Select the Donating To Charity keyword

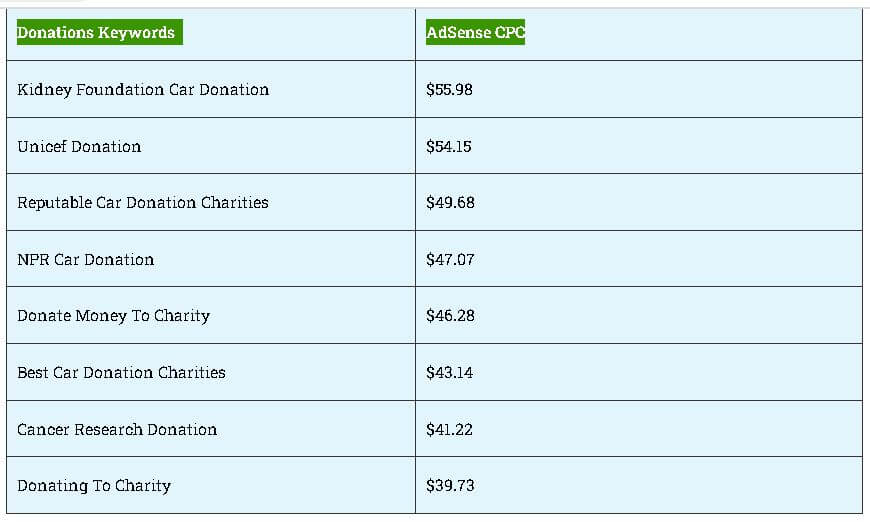[94, 486]
